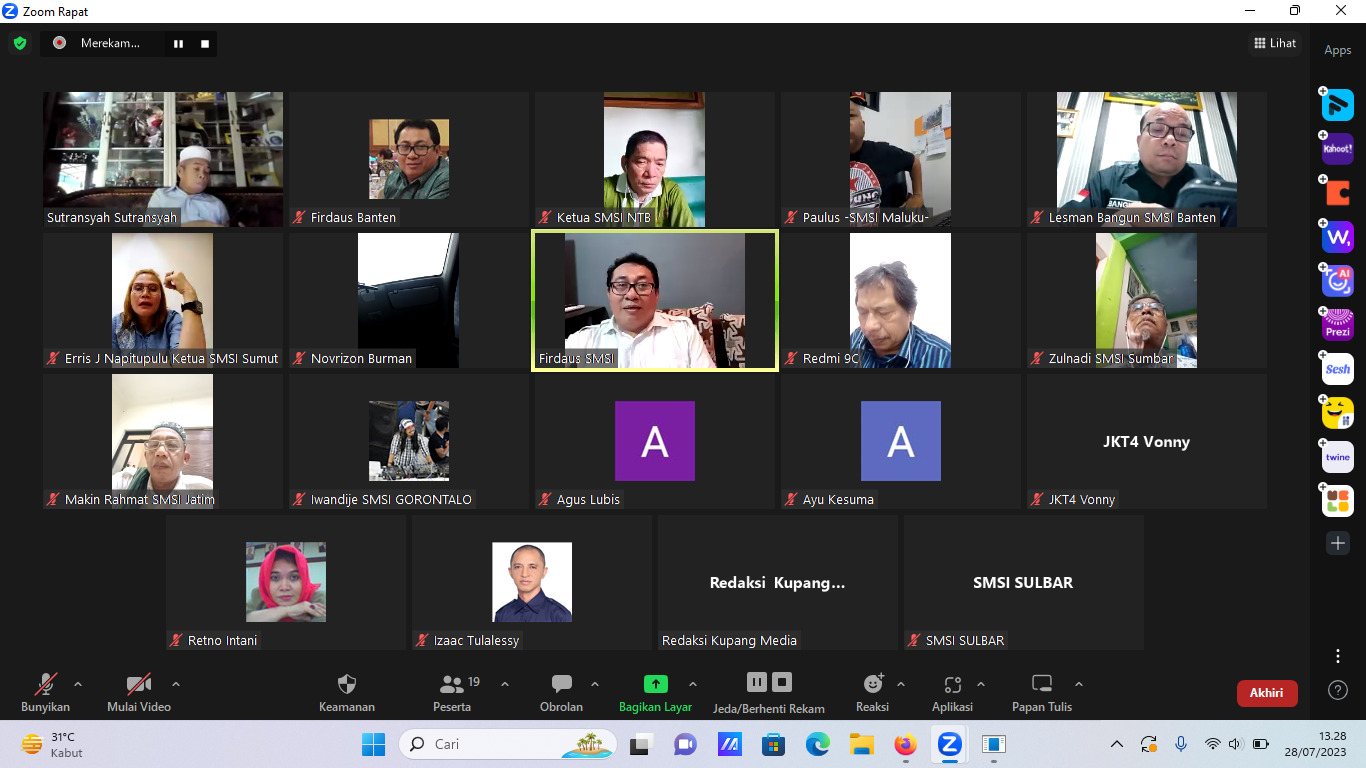1366x768 pixels.
Task: Open the Twine app icon
Action: pyautogui.click(x=1338, y=457)
